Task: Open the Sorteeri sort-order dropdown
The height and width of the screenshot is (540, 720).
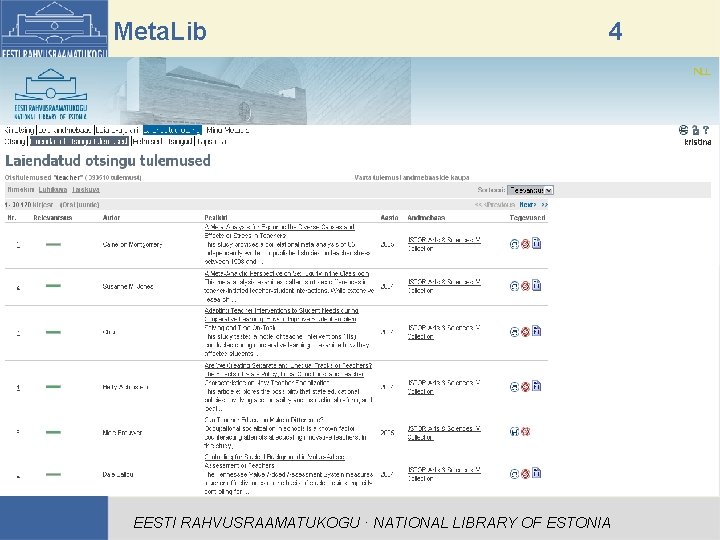Action: pos(530,190)
